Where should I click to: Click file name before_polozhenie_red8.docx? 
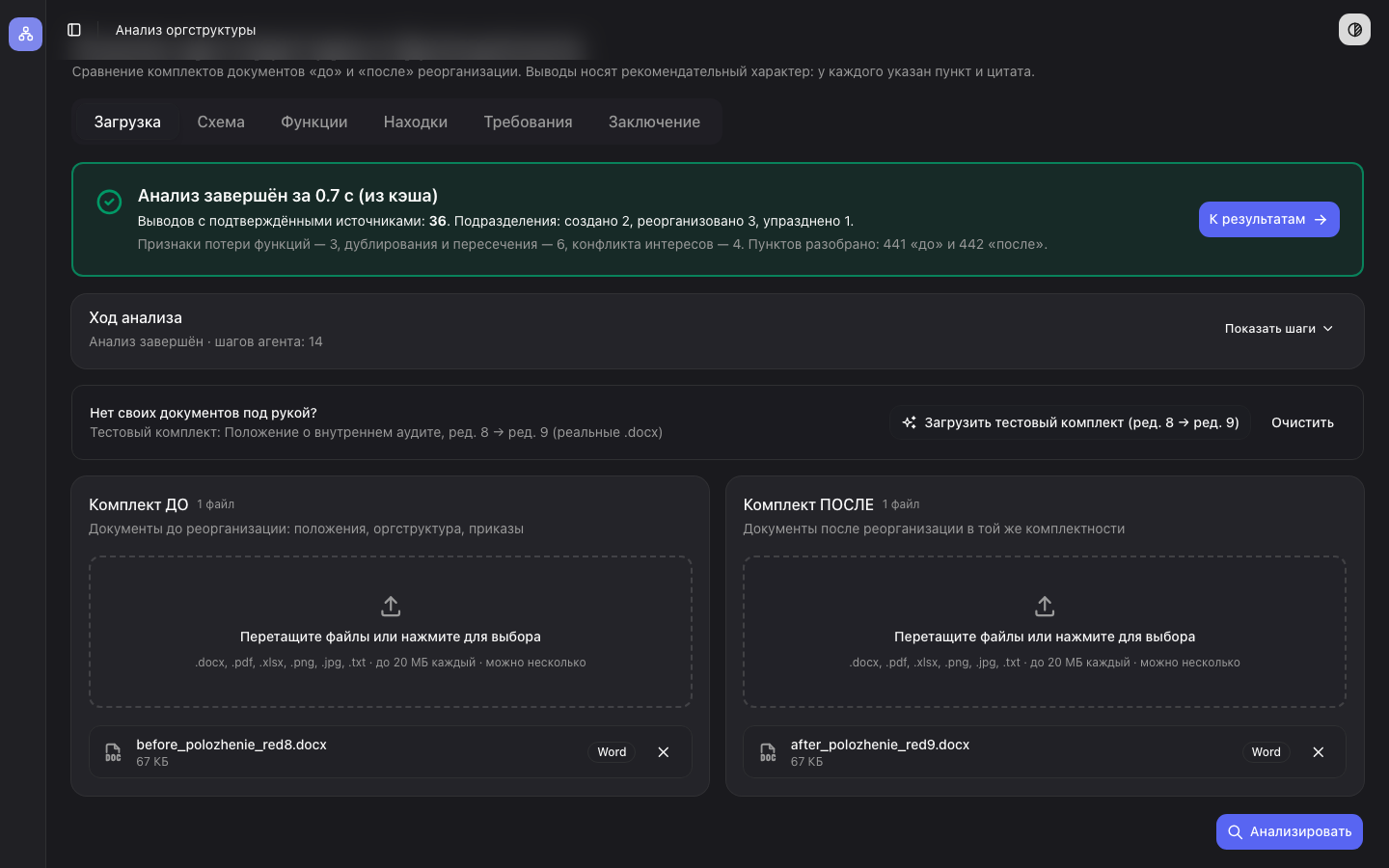coord(231,745)
